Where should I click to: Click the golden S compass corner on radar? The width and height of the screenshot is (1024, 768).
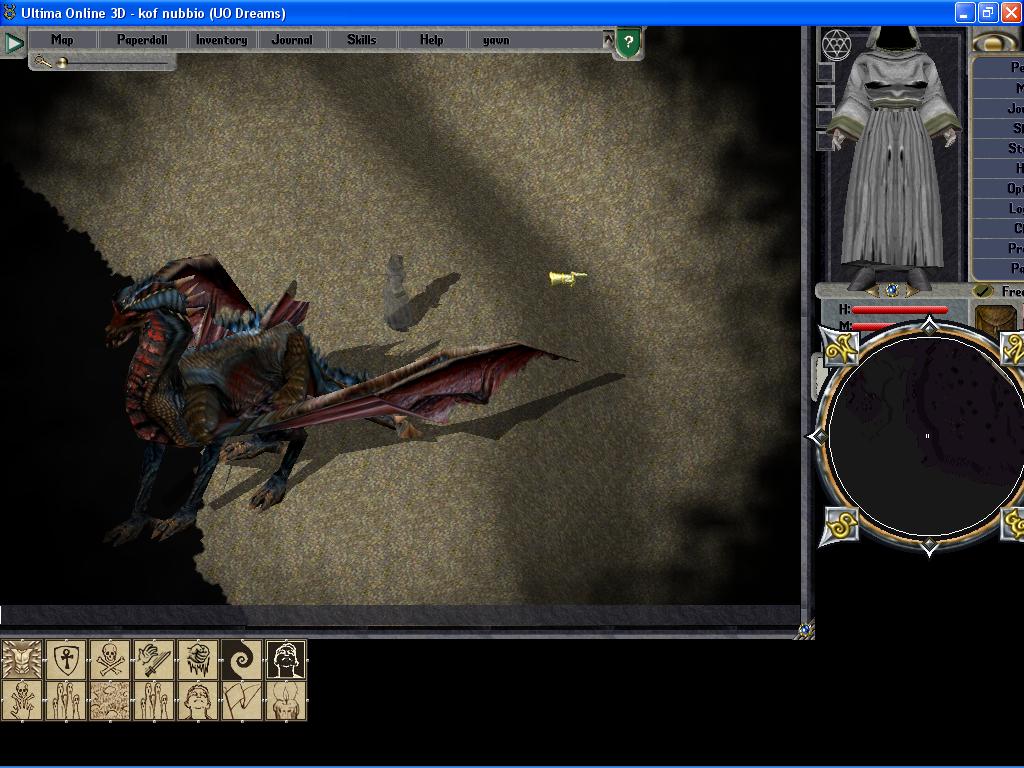[x=841, y=525]
